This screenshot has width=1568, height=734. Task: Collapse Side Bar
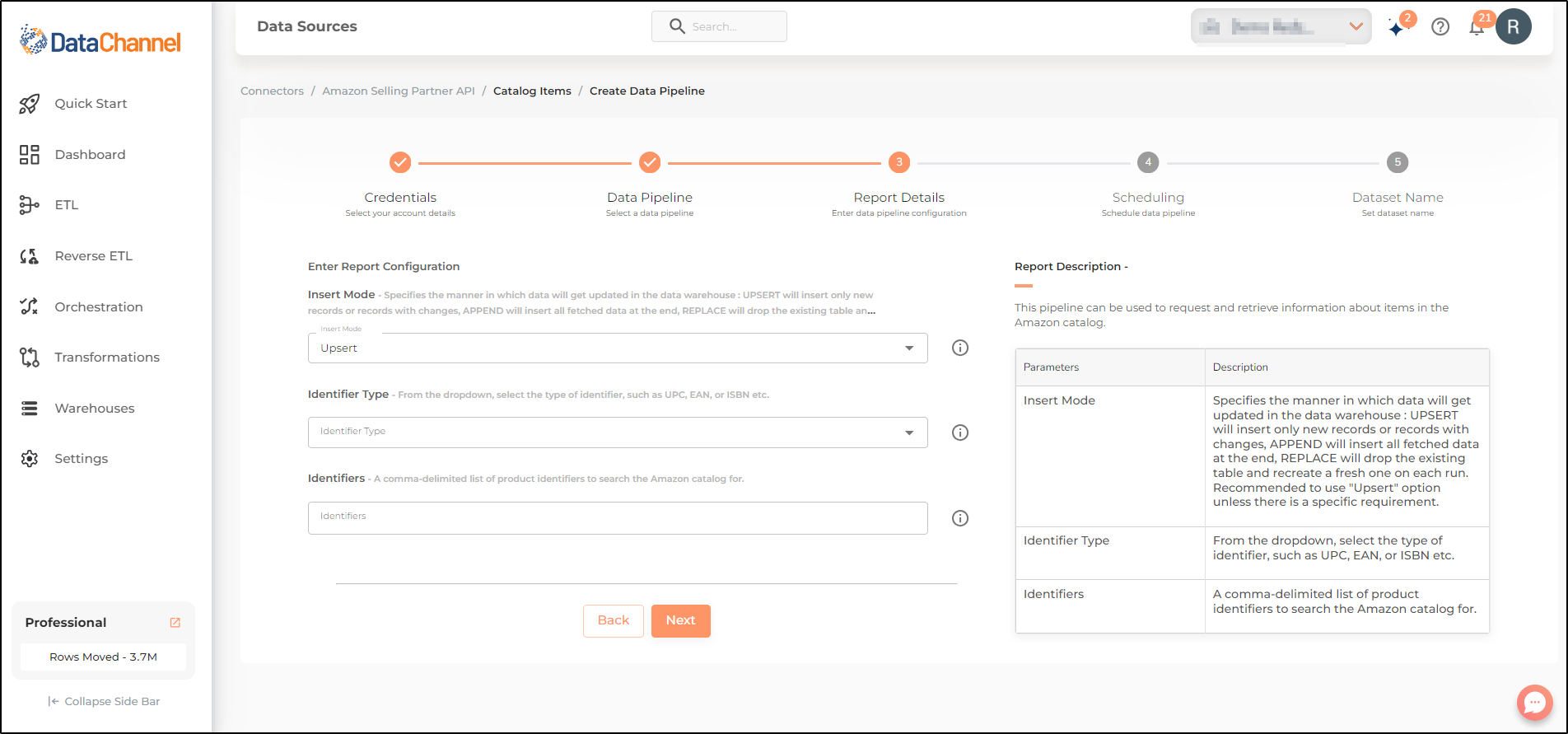tap(104, 702)
